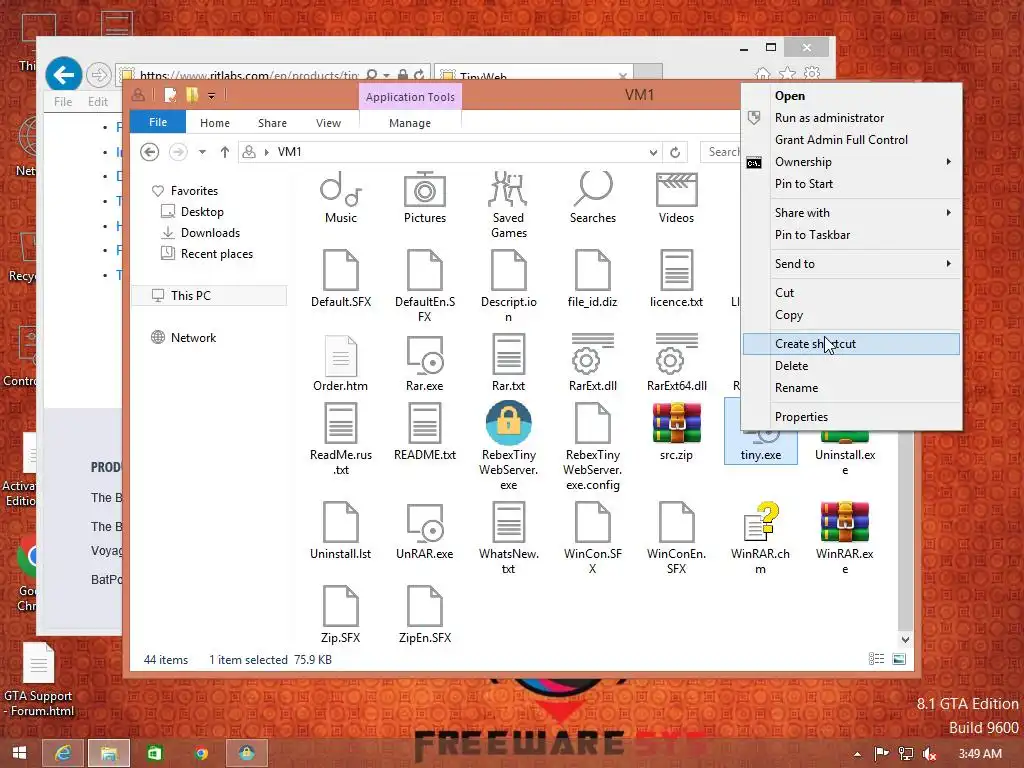Refresh the VM1 folder view

pos(675,152)
